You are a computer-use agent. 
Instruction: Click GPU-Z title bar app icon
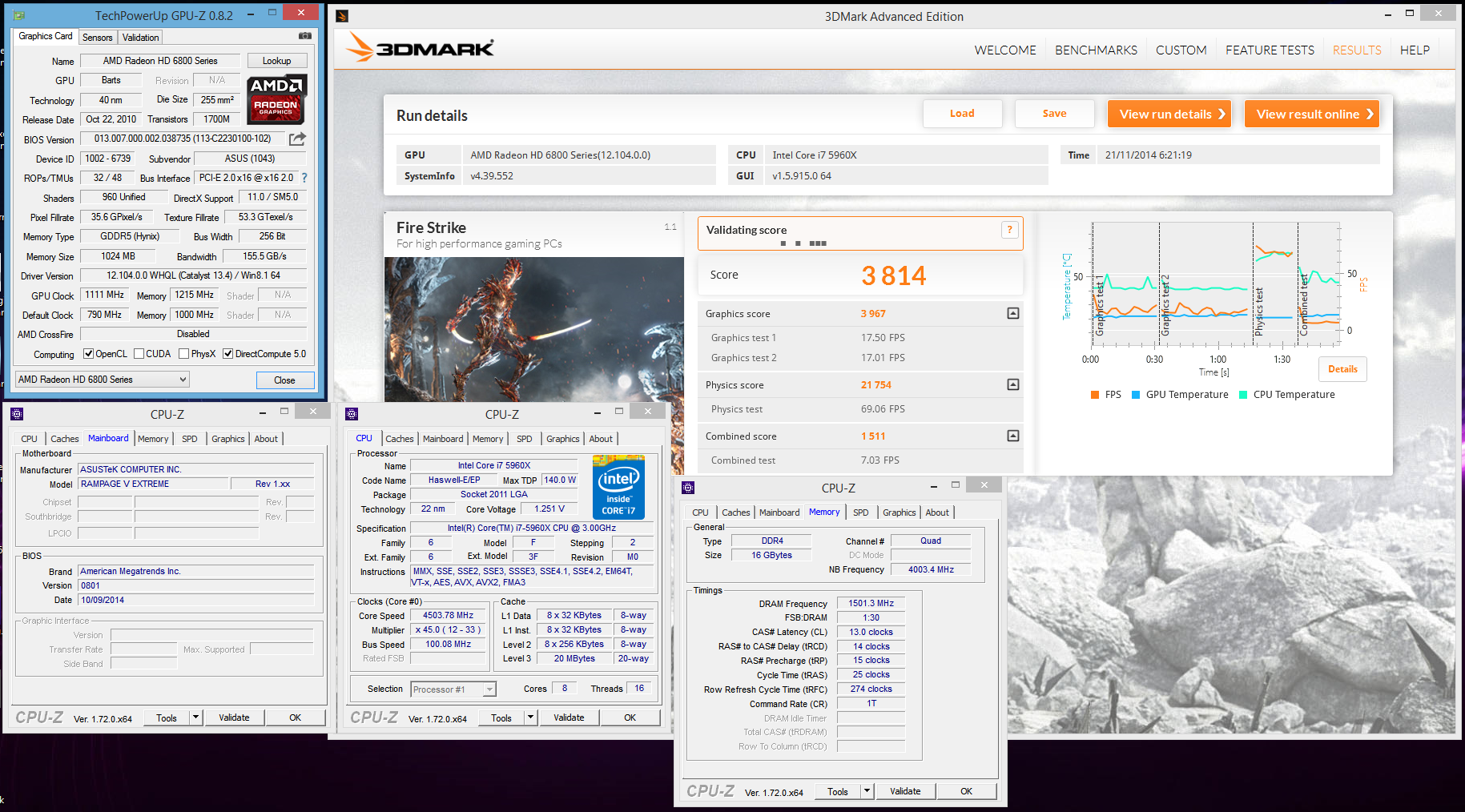point(18,15)
